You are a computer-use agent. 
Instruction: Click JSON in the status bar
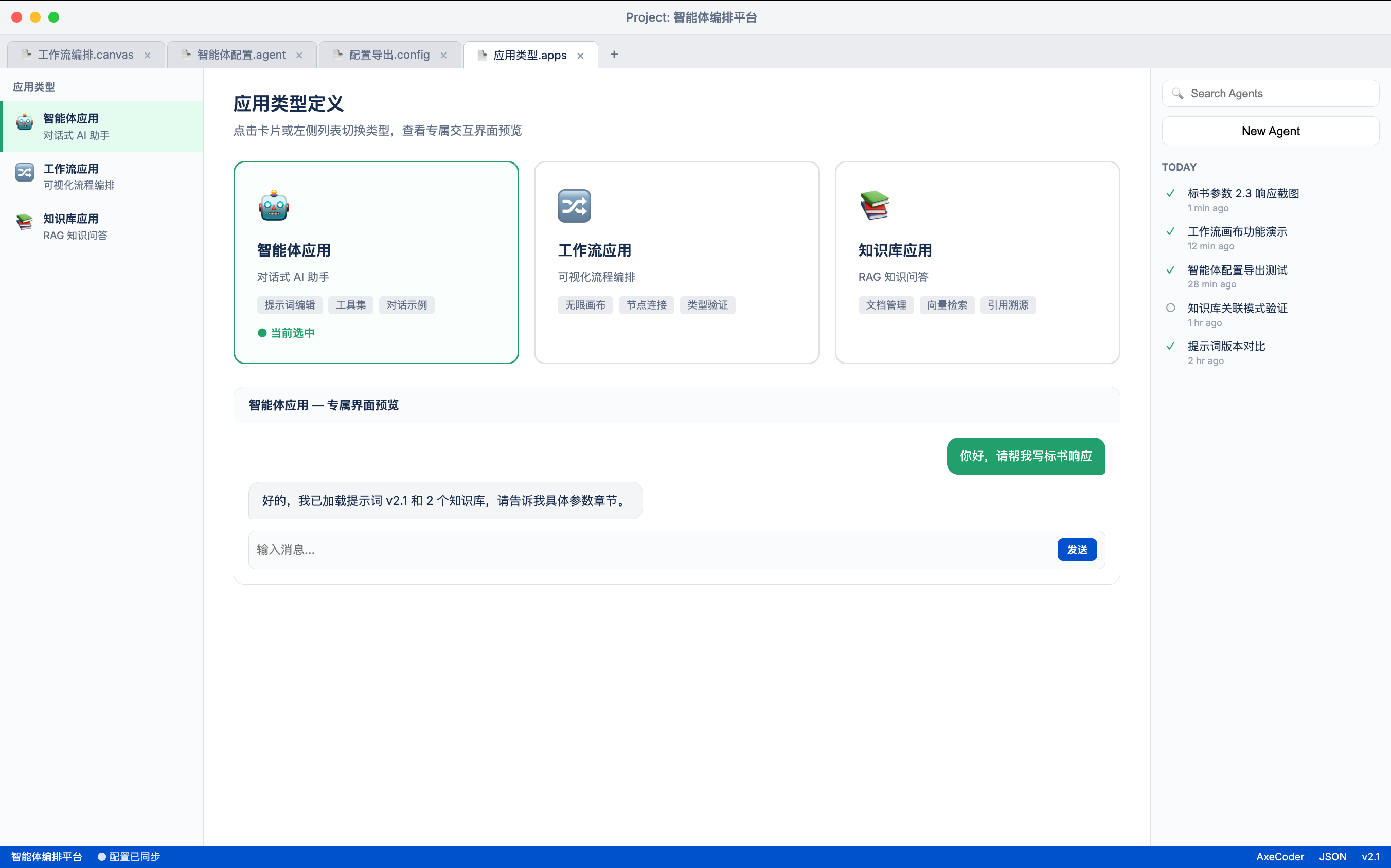(x=1332, y=857)
